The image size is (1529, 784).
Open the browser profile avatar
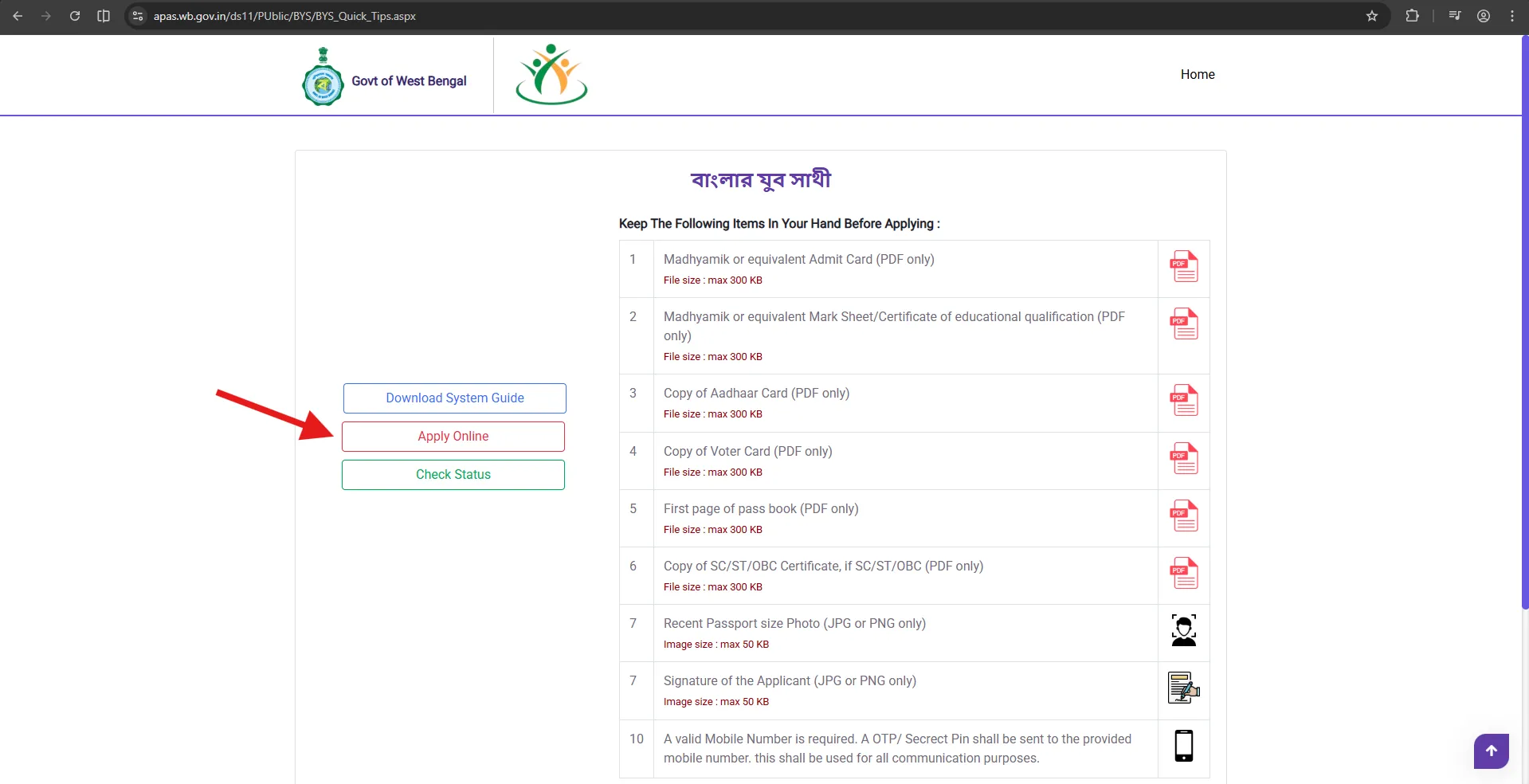pyautogui.click(x=1483, y=16)
